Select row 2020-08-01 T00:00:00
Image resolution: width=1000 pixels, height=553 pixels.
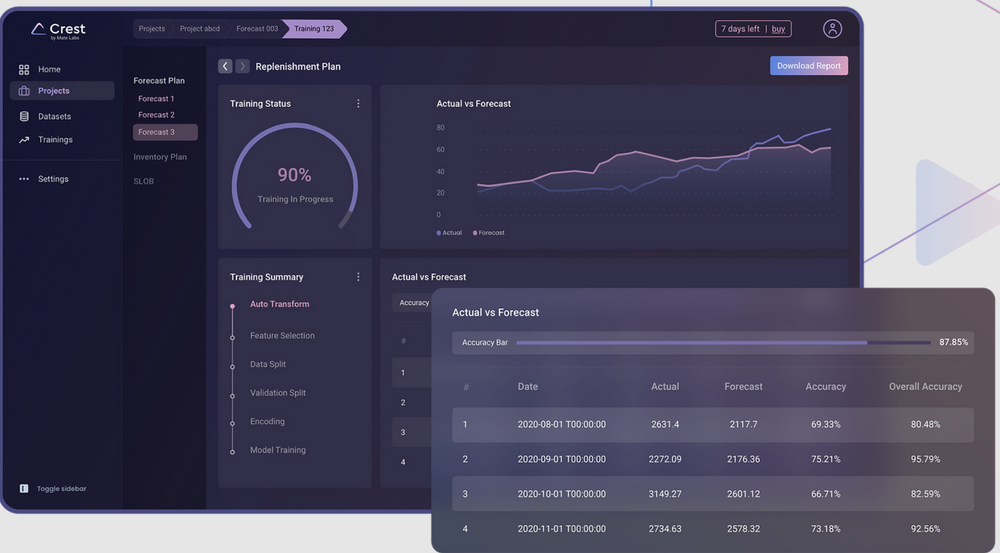pos(713,425)
